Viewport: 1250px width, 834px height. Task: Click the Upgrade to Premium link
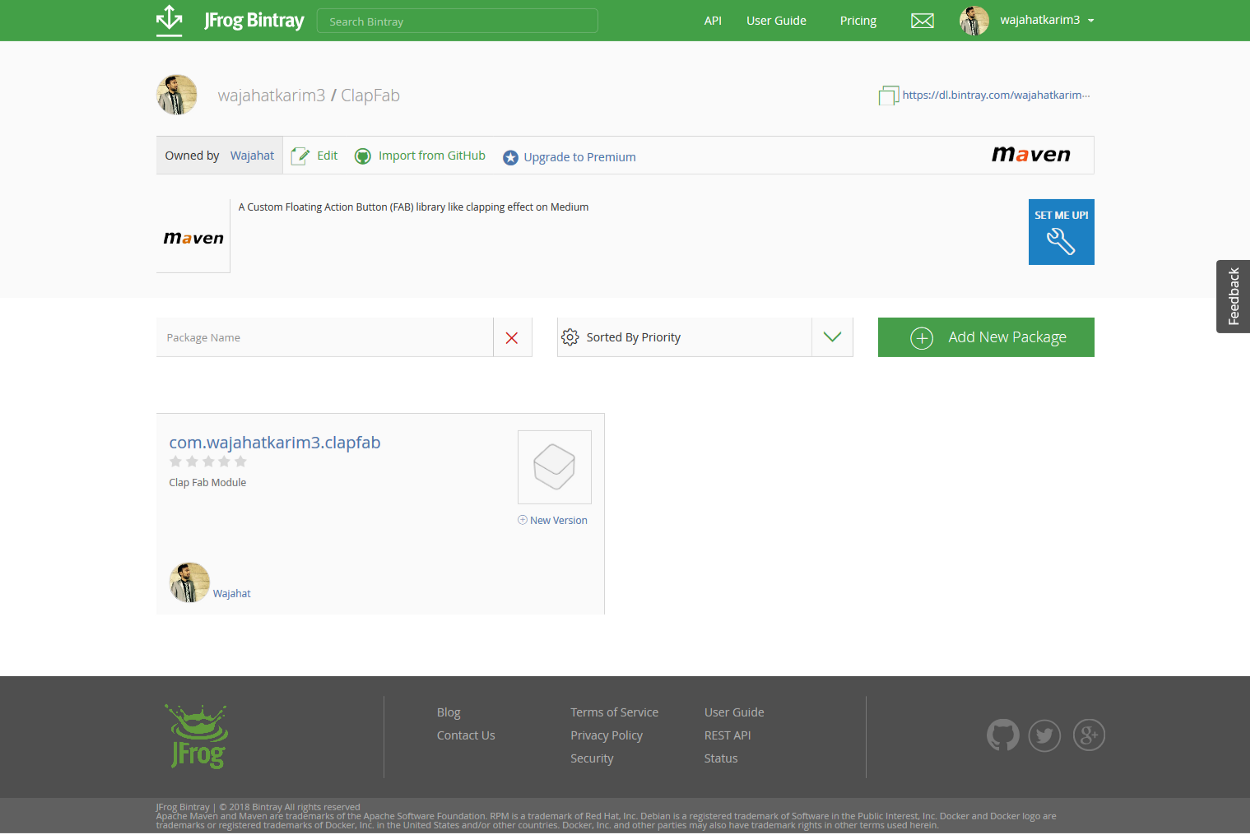pos(580,157)
